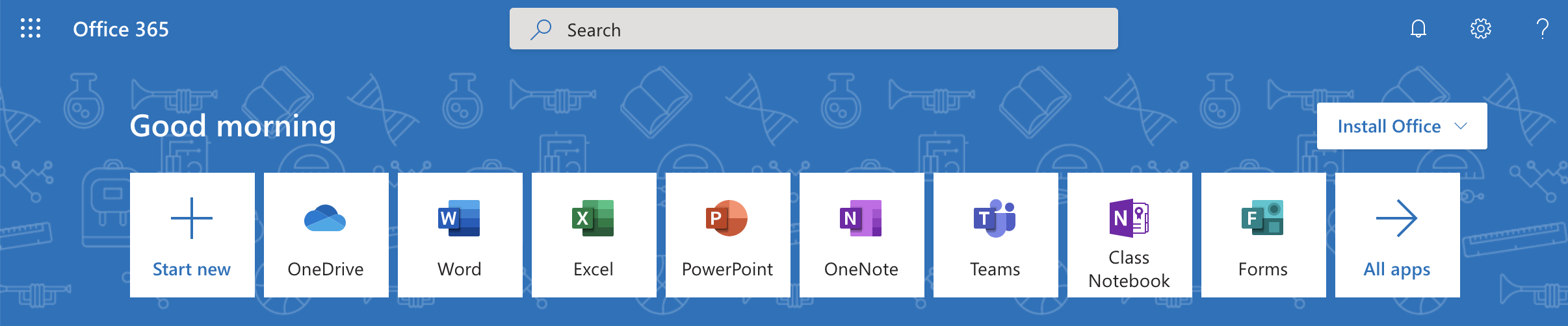Open the Forms app tile

pos(1263,234)
